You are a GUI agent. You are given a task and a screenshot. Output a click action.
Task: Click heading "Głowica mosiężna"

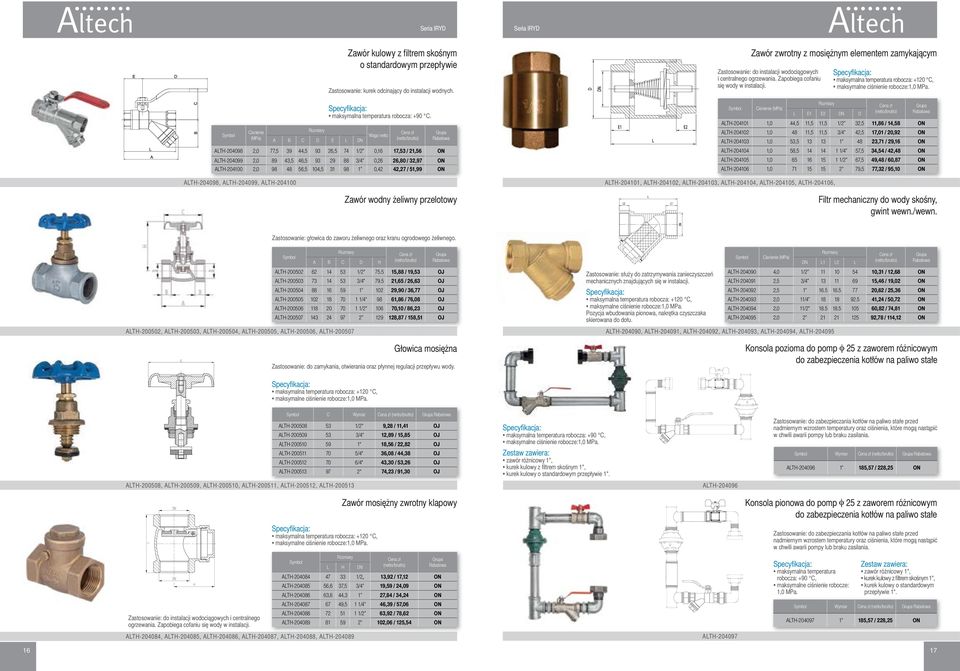click(x=426, y=348)
